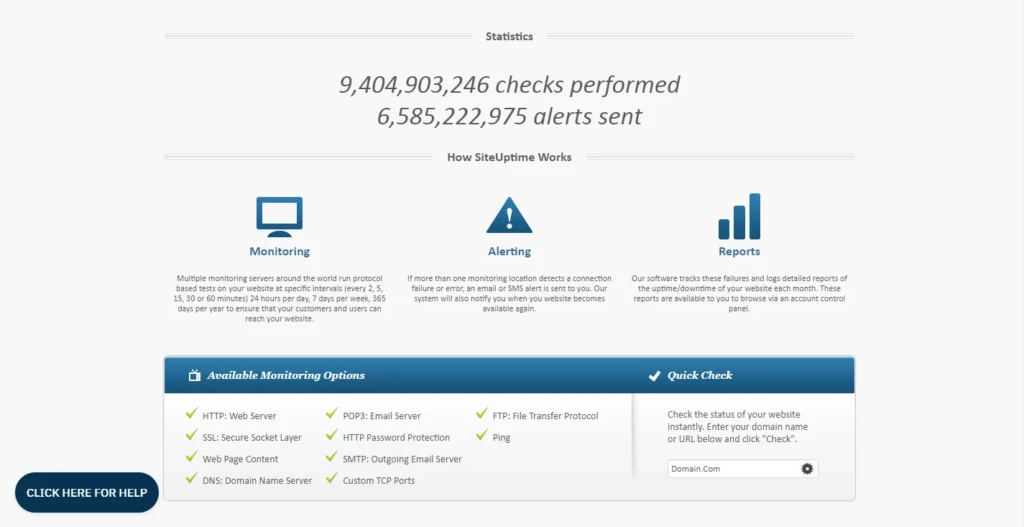The width and height of the screenshot is (1024, 527).
Task: Click the green check next to FTP: File Transfer Protocol
Action: [x=482, y=413]
